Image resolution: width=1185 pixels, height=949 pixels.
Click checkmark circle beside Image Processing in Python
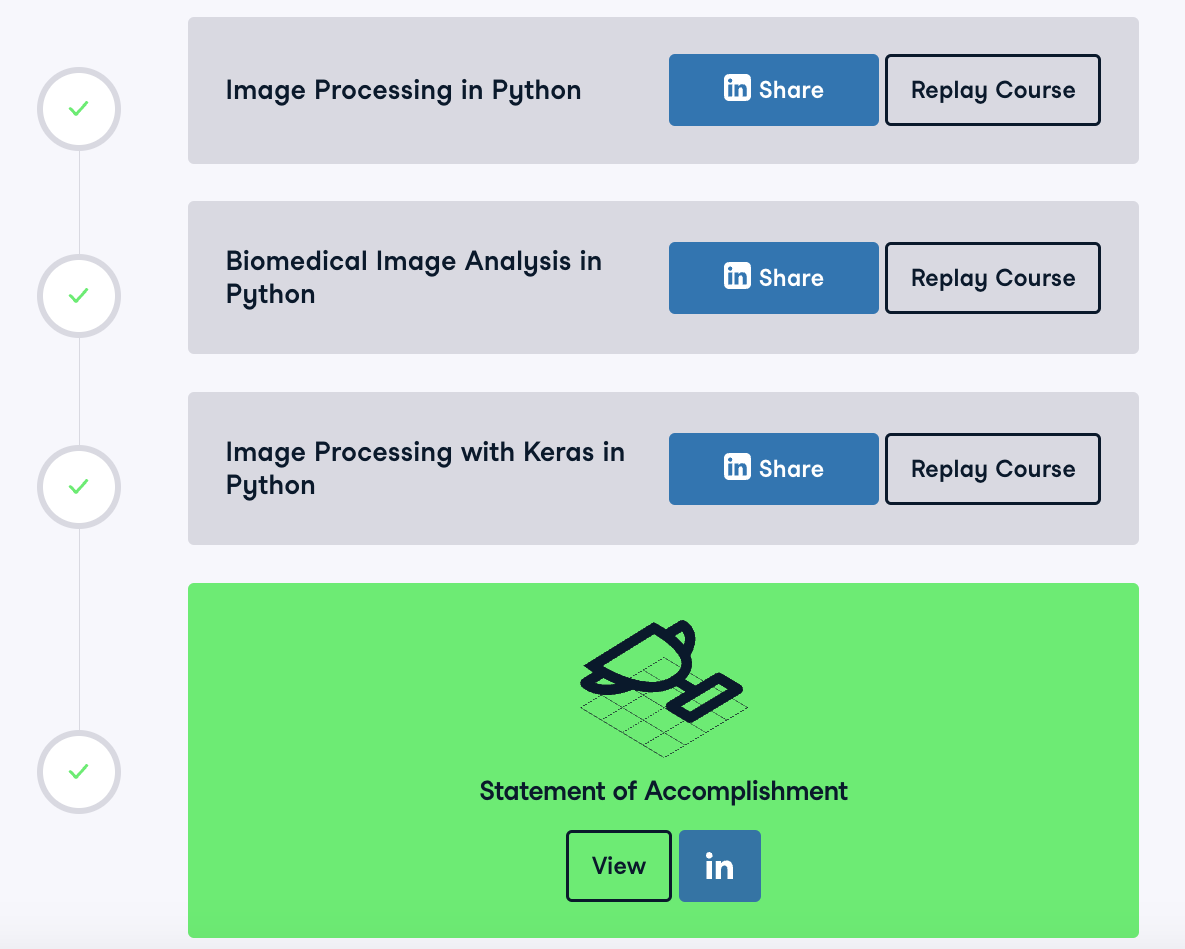tap(79, 108)
